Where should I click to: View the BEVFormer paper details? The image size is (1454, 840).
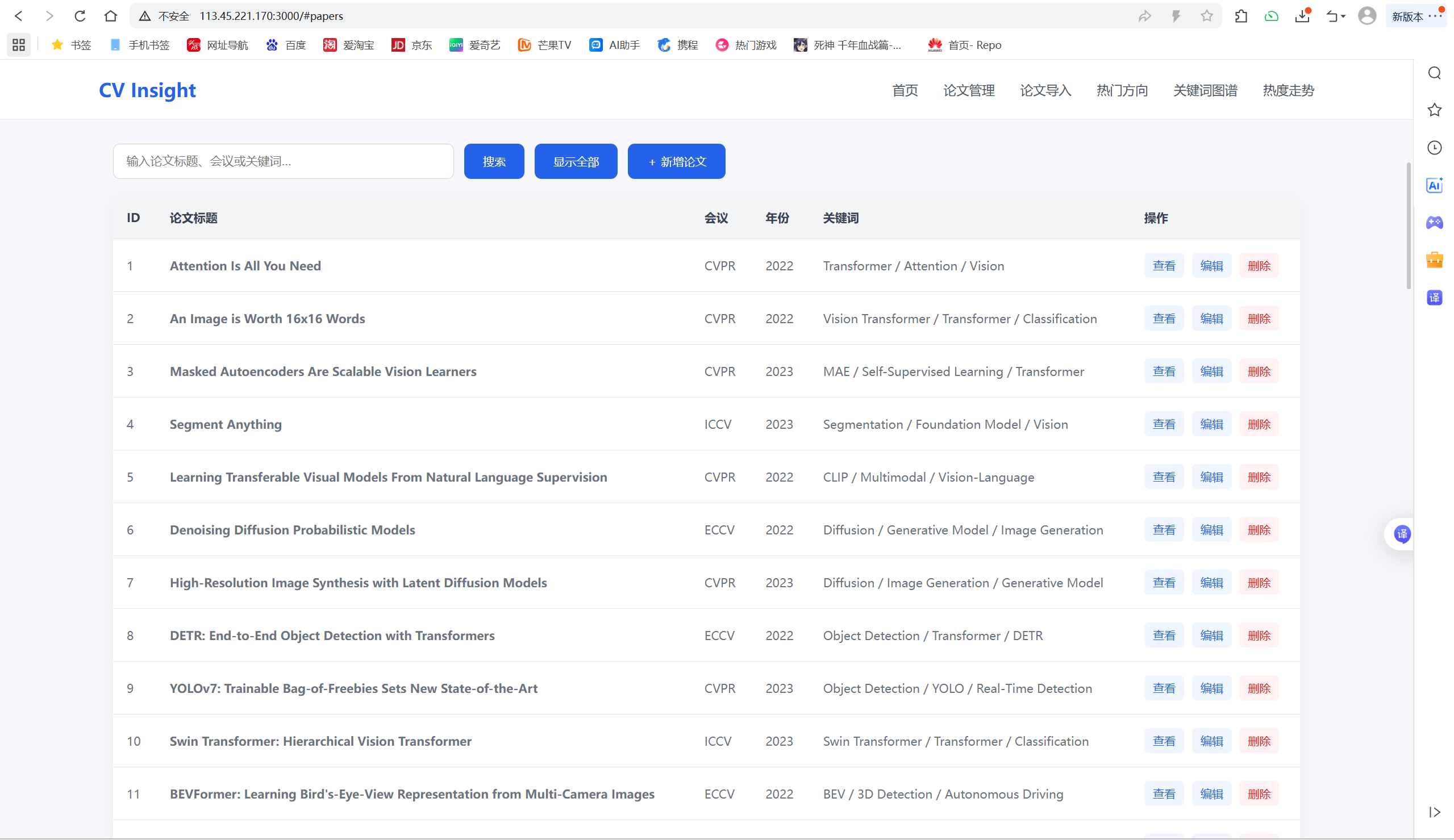(1164, 794)
